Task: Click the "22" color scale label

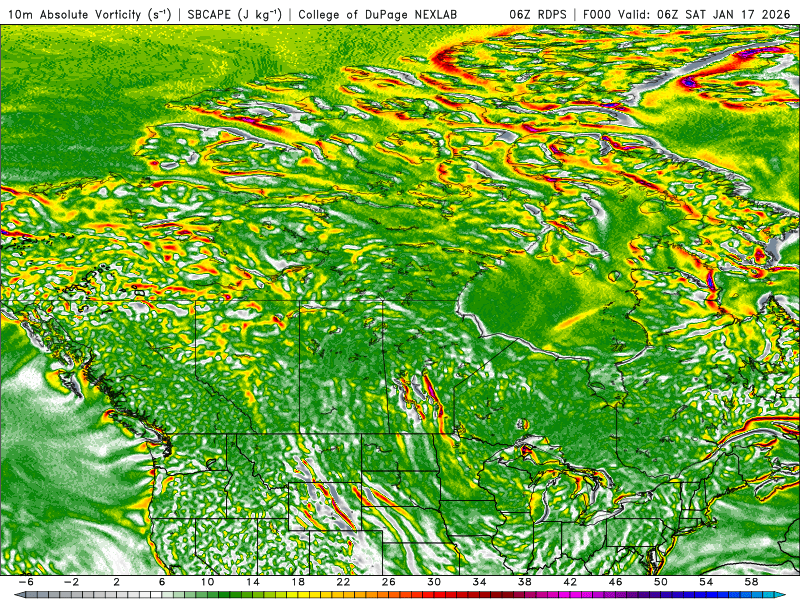Action: click(343, 582)
